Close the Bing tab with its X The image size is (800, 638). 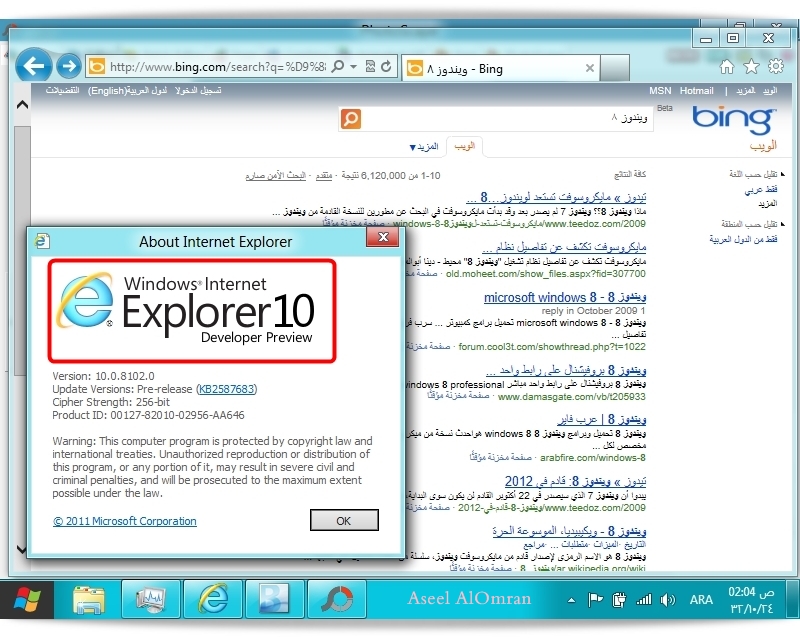(590, 68)
